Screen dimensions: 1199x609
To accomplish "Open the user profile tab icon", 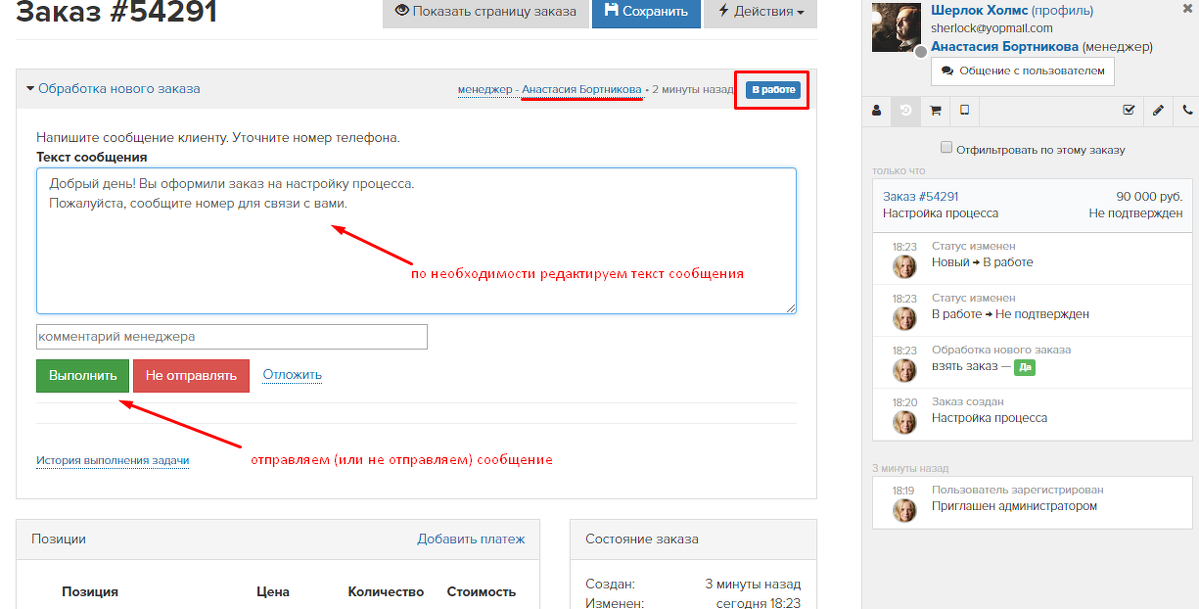I will point(876,111).
